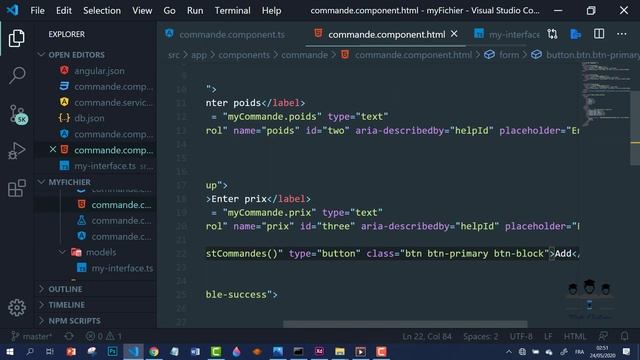Open the Go menu
This screenshot has width=640, height=360.
pos(169,11)
